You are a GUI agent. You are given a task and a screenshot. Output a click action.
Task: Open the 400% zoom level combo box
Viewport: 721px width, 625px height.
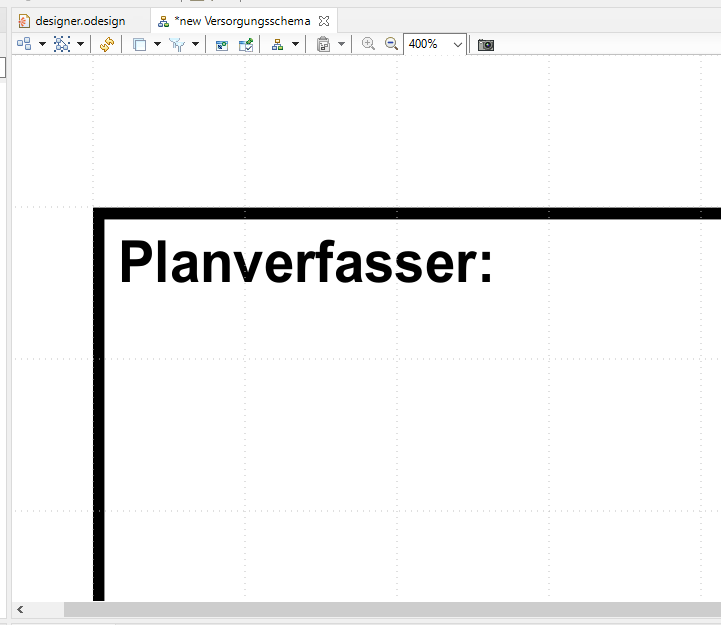point(435,44)
